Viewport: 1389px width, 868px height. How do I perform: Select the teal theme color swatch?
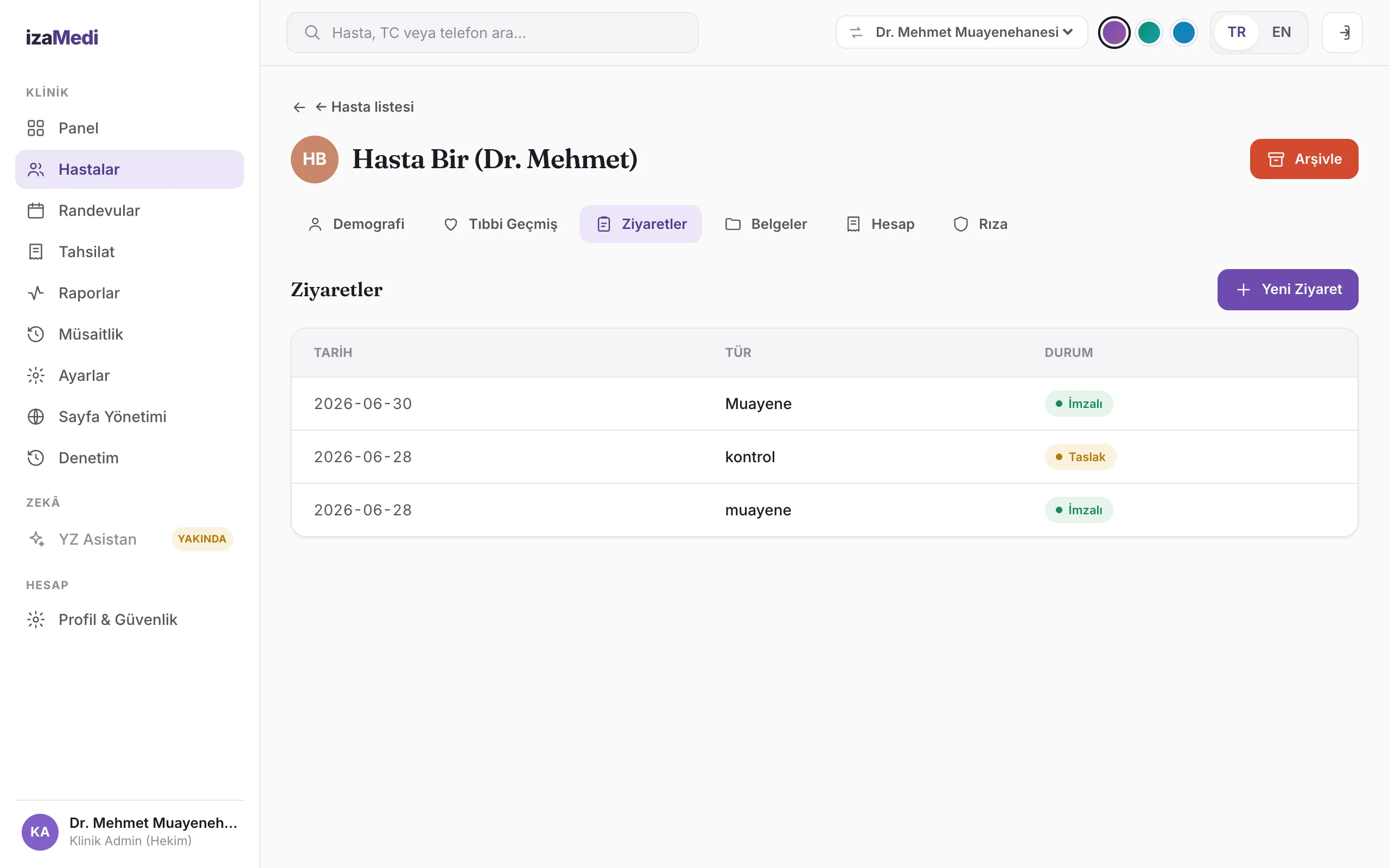(x=1149, y=33)
